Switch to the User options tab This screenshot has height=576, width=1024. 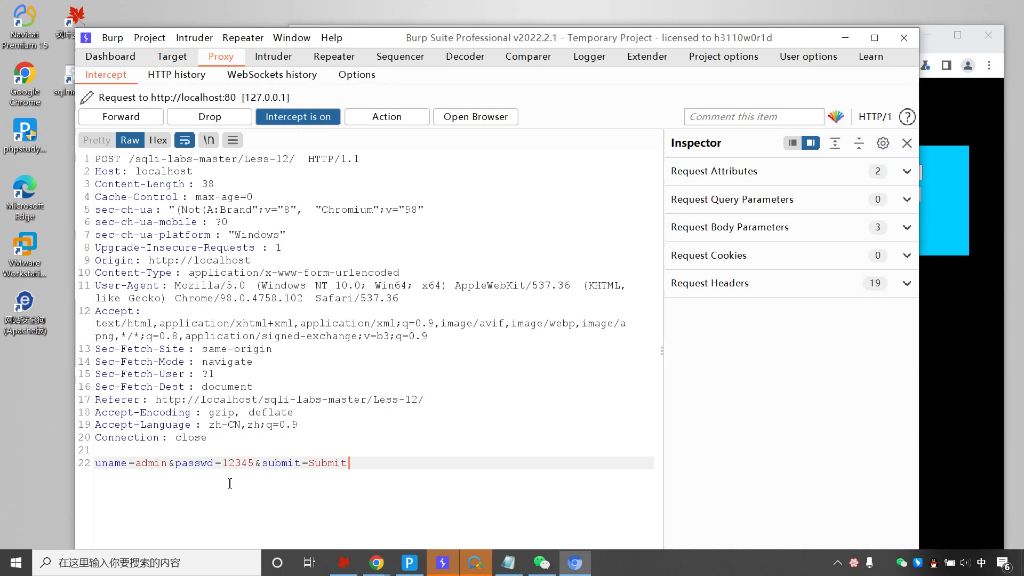pyautogui.click(x=808, y=57)
